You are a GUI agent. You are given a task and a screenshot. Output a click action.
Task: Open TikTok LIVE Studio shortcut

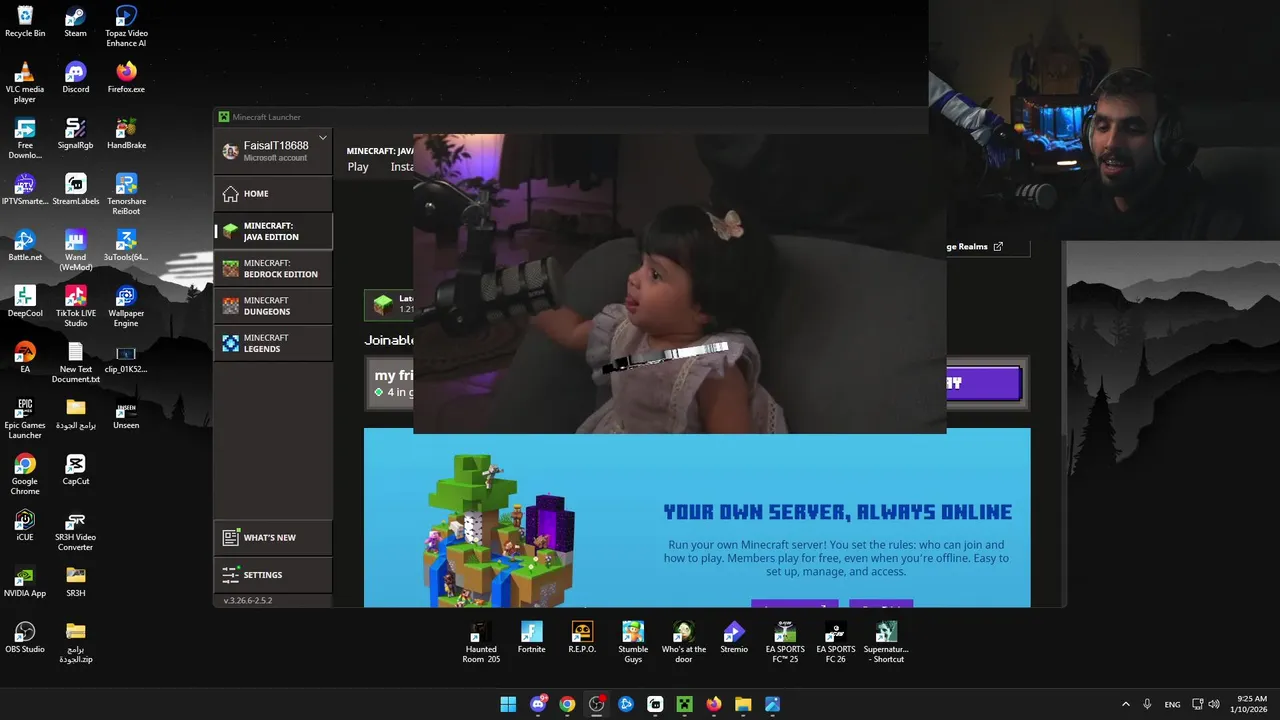click(76, 306)
